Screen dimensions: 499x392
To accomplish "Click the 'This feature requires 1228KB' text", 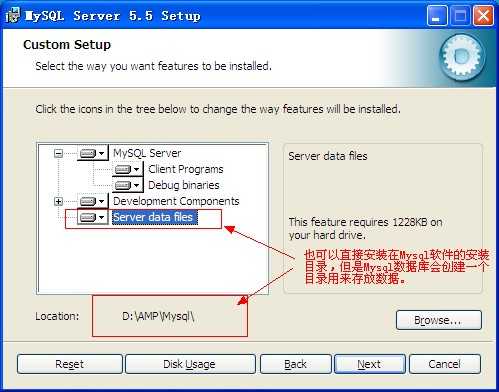I will click(366, 229).
